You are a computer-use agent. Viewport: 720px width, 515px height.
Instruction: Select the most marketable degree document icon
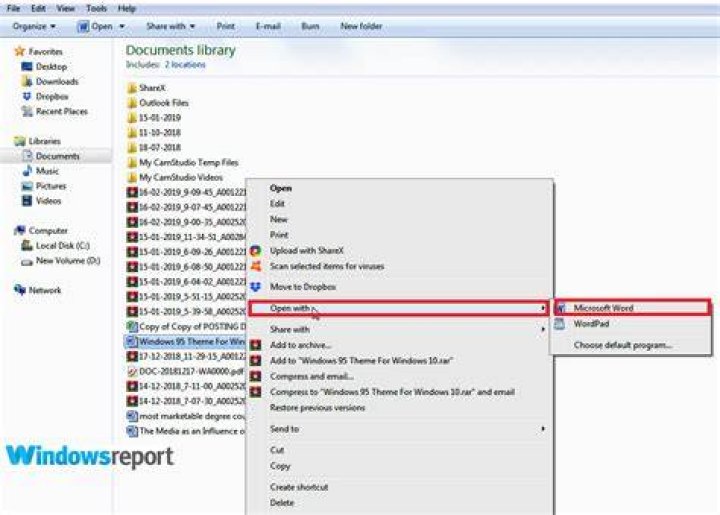pyautogui.click(x=132, y=416)
